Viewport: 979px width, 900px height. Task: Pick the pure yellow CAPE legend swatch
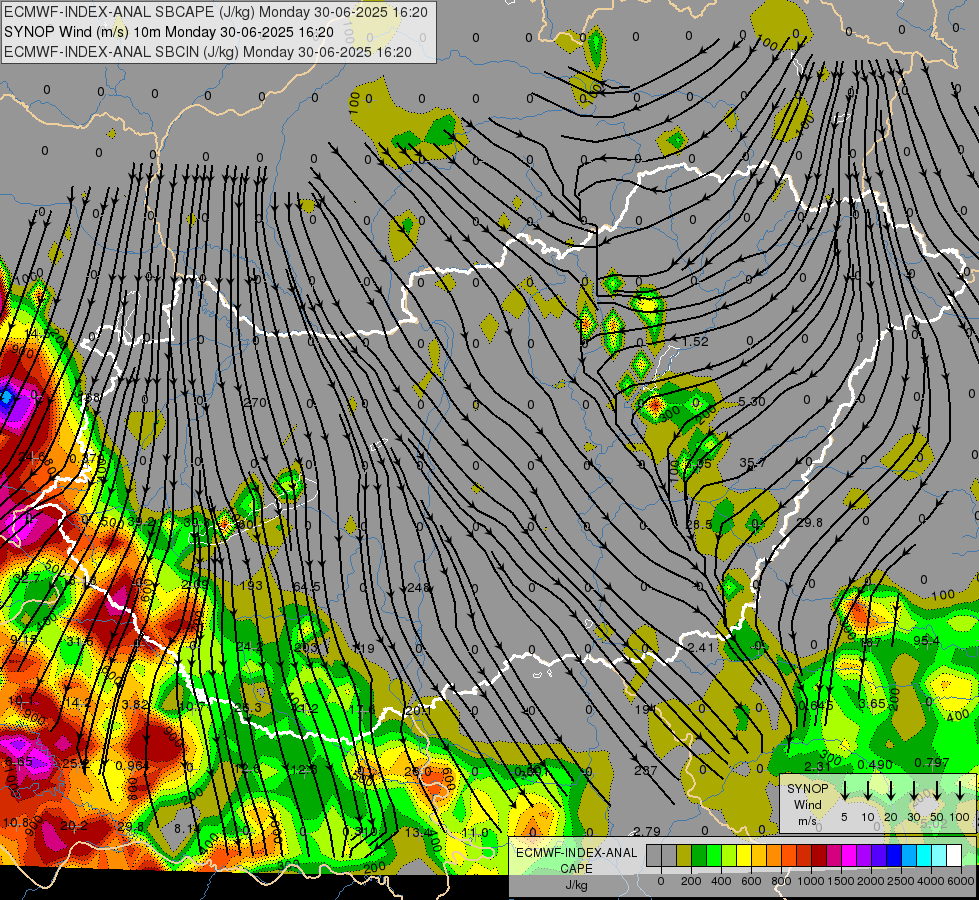click(744, 856)
